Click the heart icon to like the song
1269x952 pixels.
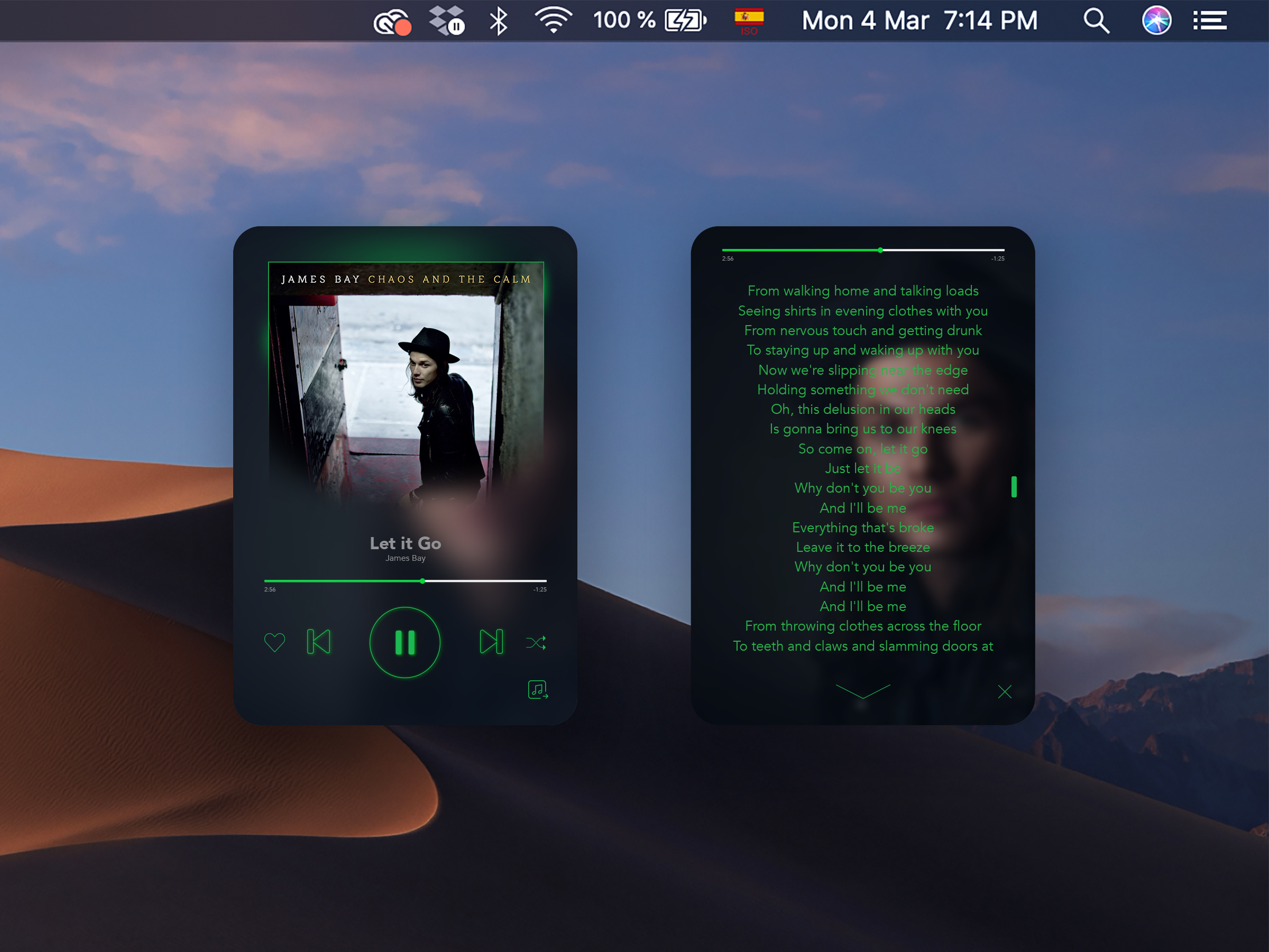(275, 640)
